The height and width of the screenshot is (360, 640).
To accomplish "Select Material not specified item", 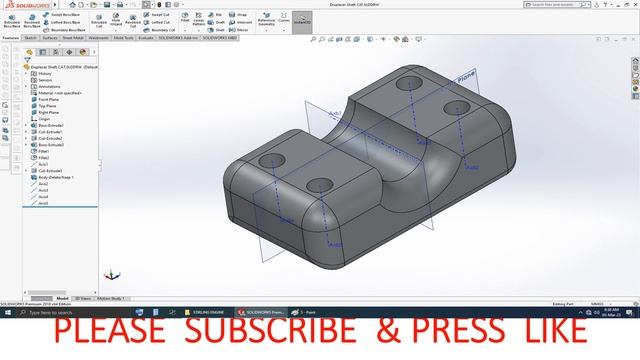I will pos(57,93).
